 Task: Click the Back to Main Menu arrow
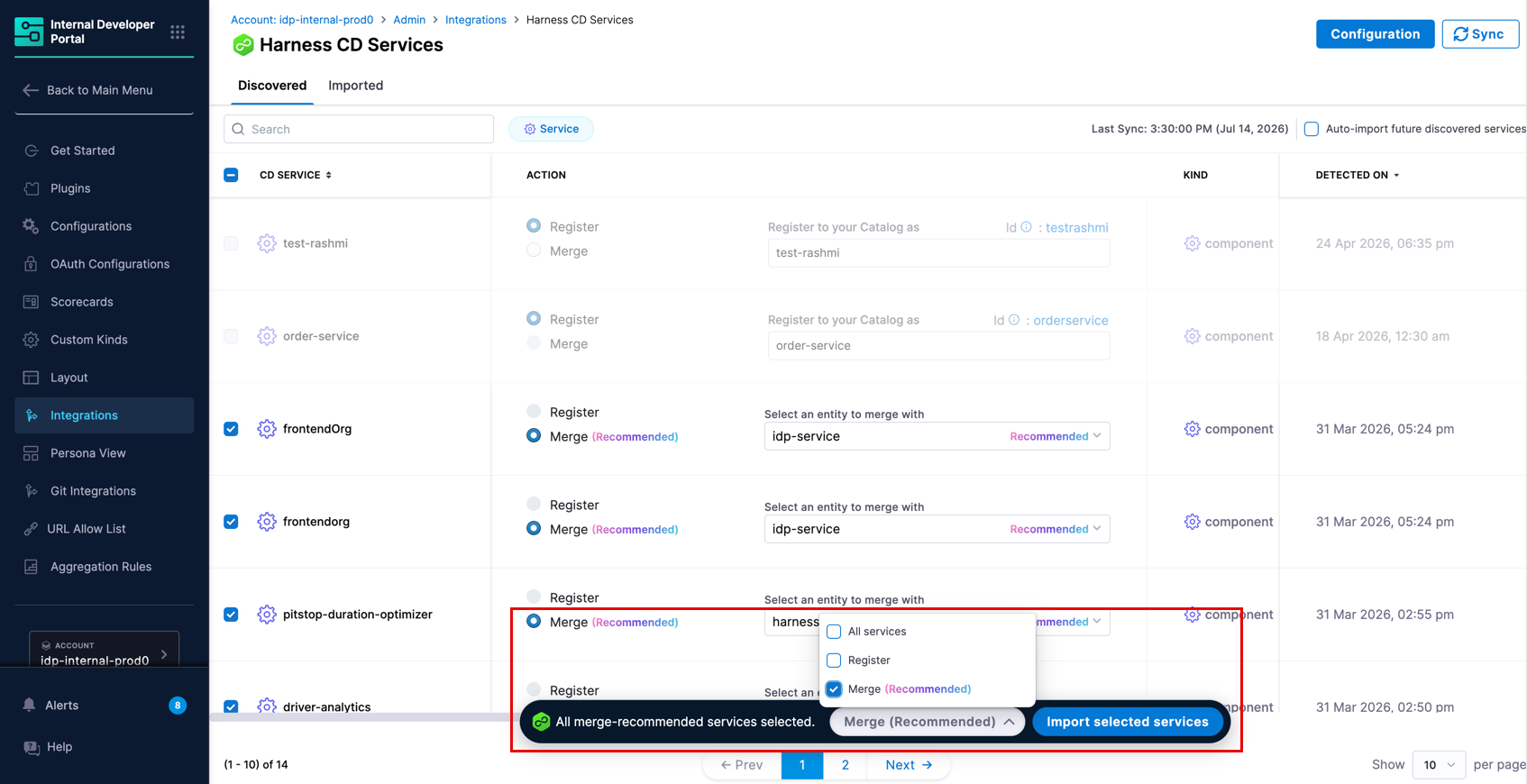(31, 90)
